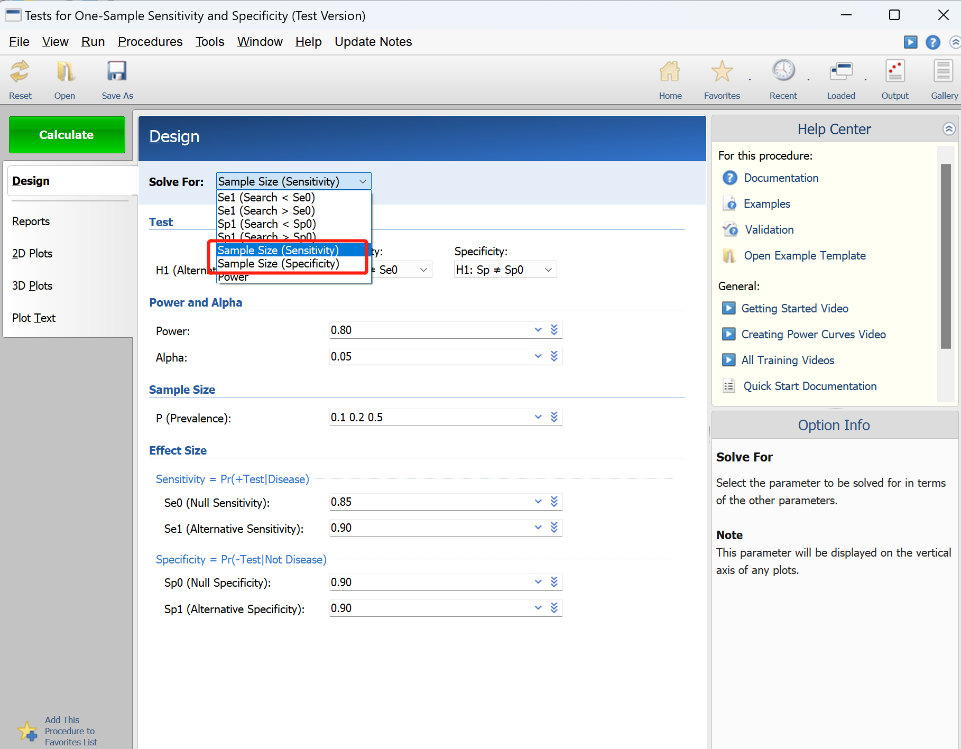Switch to the Reports tab

pyautogui.click(x=31, y=221)
